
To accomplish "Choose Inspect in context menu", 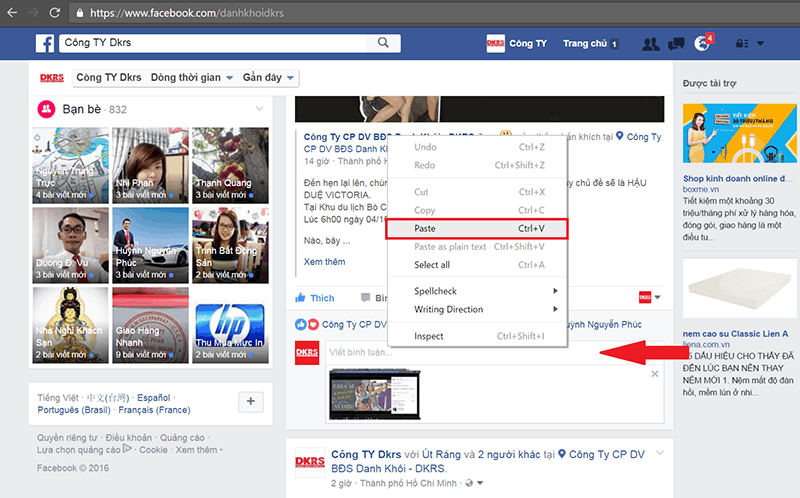I will click(477, 336).
